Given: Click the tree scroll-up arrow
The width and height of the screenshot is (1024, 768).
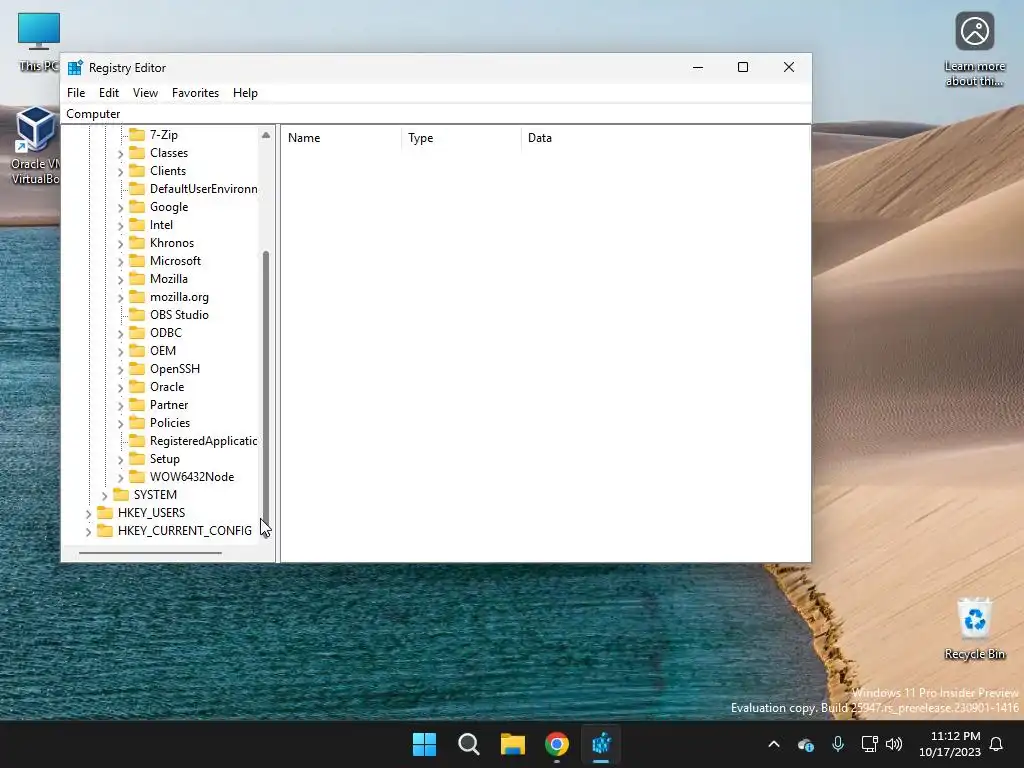Looking at the screenshot, I should pyautogui.click(x=266, y=135).
